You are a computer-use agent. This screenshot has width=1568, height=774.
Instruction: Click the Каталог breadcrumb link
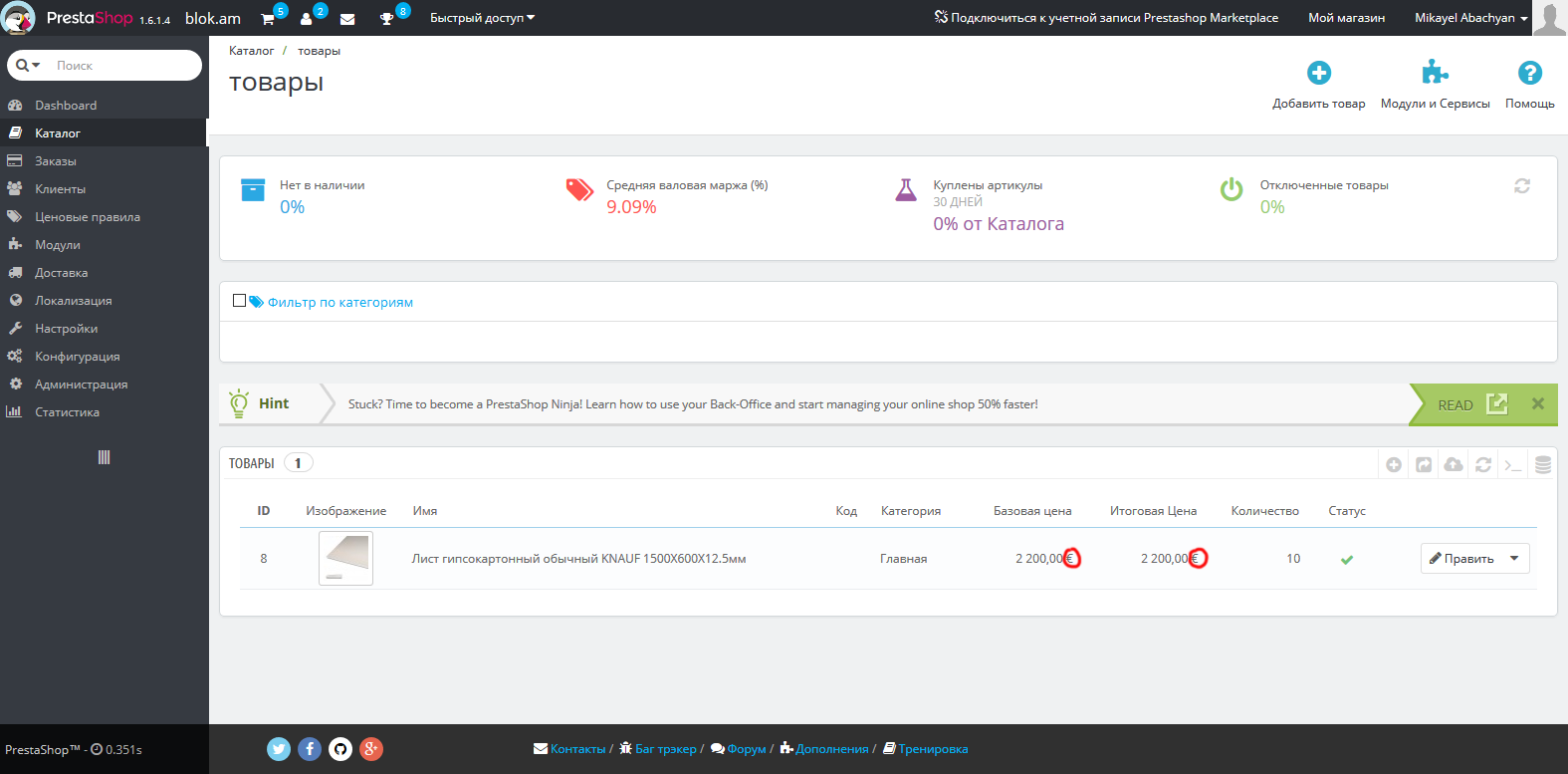click(x=251, y=51)
